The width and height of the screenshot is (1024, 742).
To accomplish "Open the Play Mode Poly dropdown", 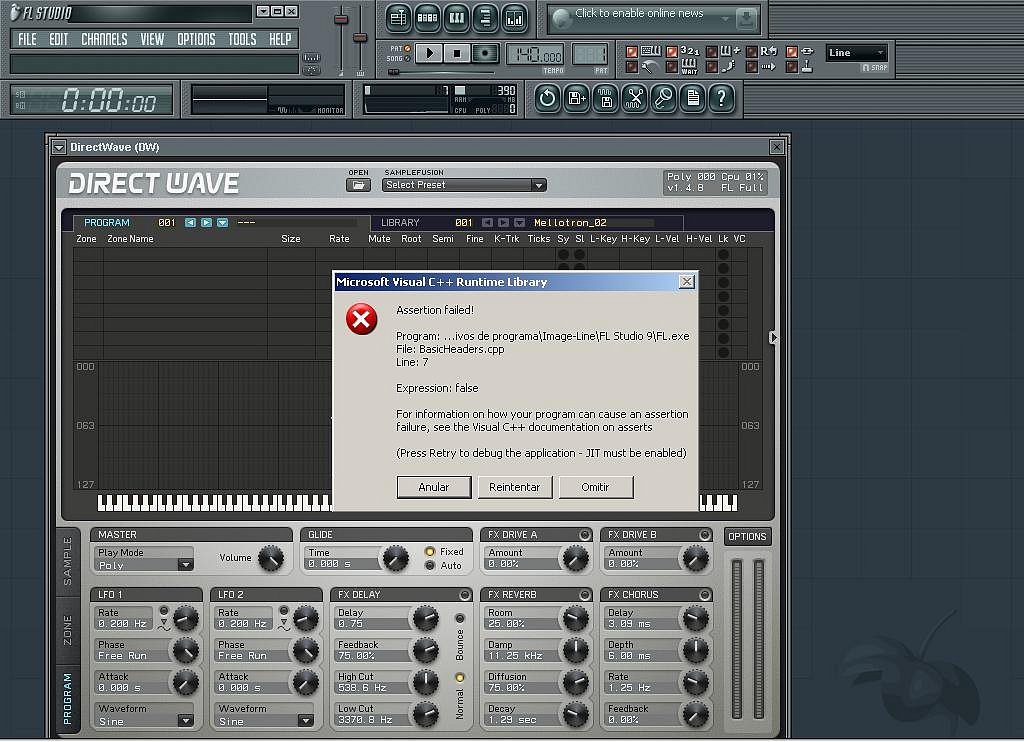I will (184, 565).
